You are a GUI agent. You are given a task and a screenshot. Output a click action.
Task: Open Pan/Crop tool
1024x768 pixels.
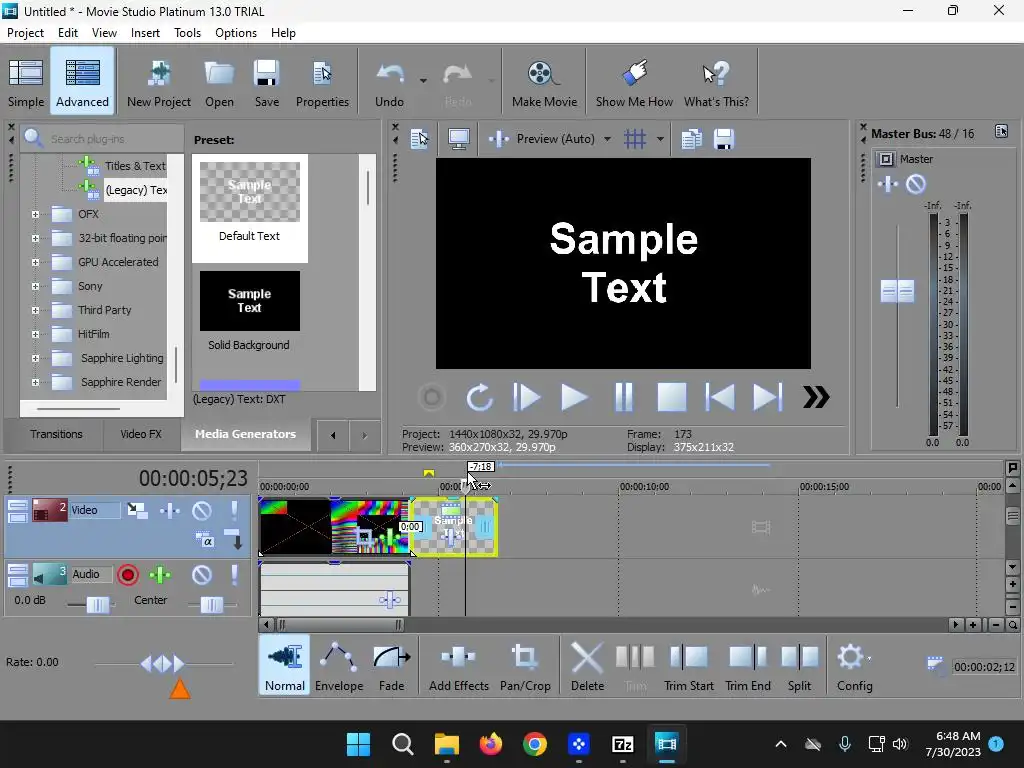[525, 666]
